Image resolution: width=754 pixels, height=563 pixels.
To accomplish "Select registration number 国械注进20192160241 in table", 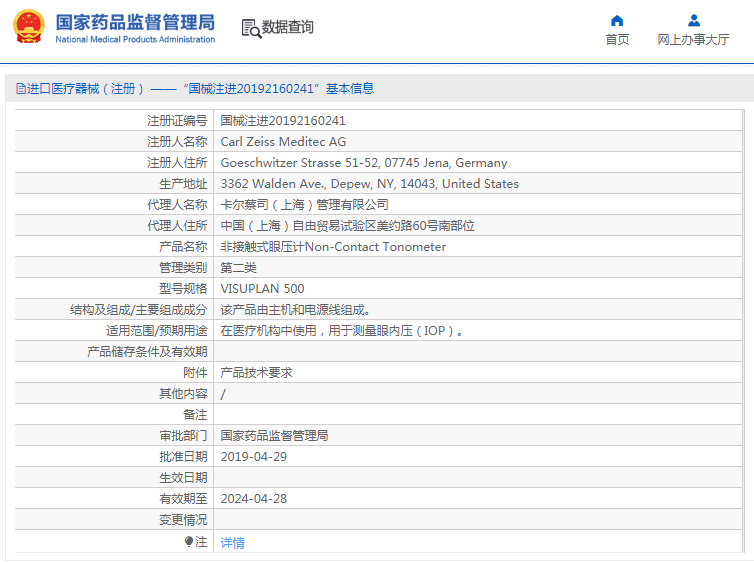I will (x=283, y=121).
